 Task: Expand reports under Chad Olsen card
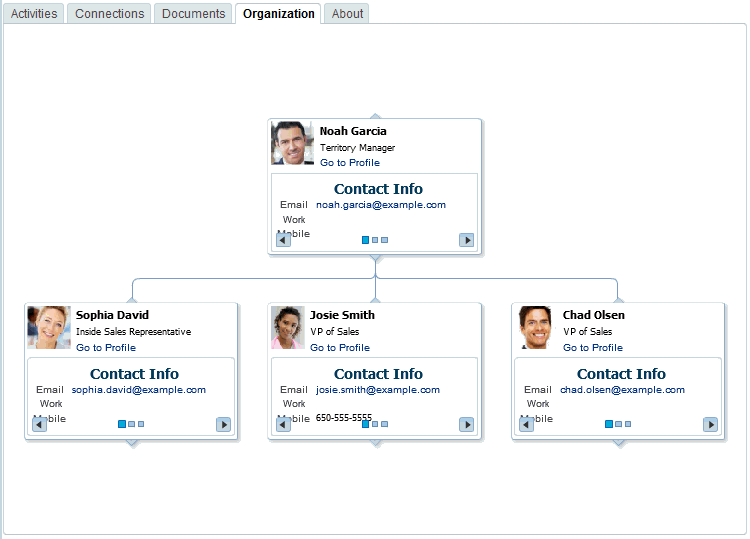619,443
